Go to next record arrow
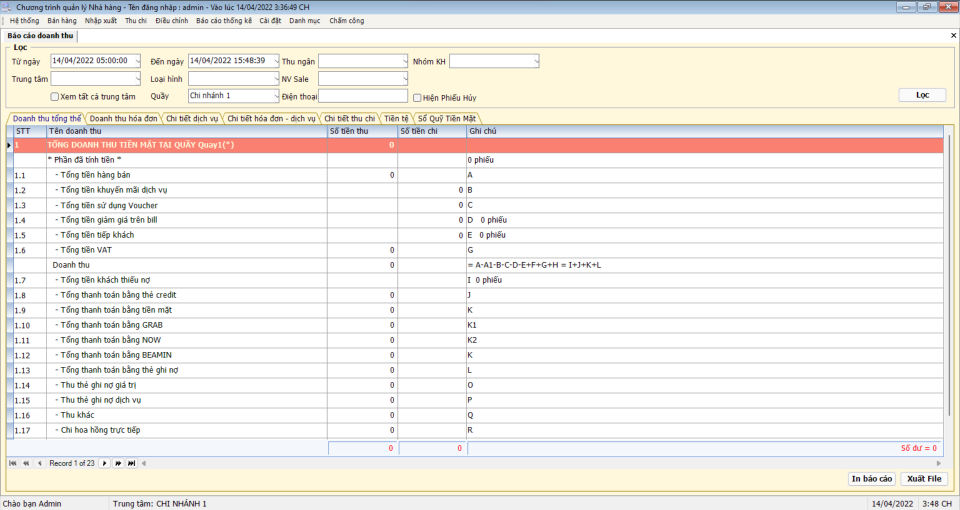Image resolution: width=960 pixels, height=510 pixels. (x=105, y=463)
